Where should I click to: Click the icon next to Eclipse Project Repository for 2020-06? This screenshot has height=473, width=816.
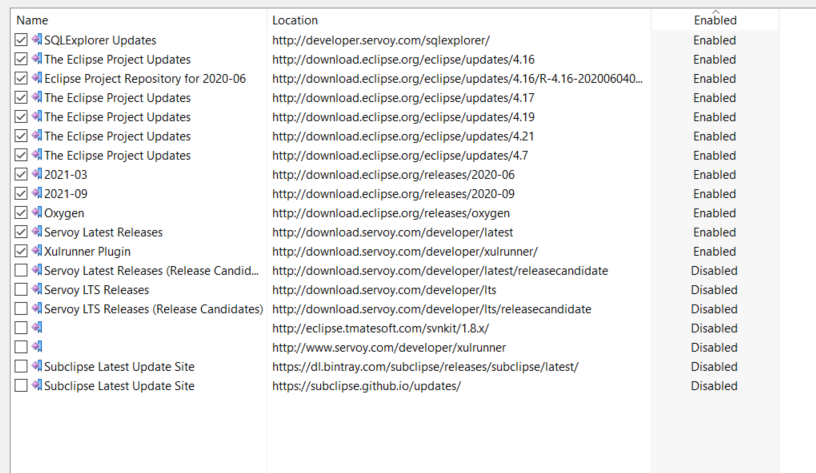pos(36,78)
